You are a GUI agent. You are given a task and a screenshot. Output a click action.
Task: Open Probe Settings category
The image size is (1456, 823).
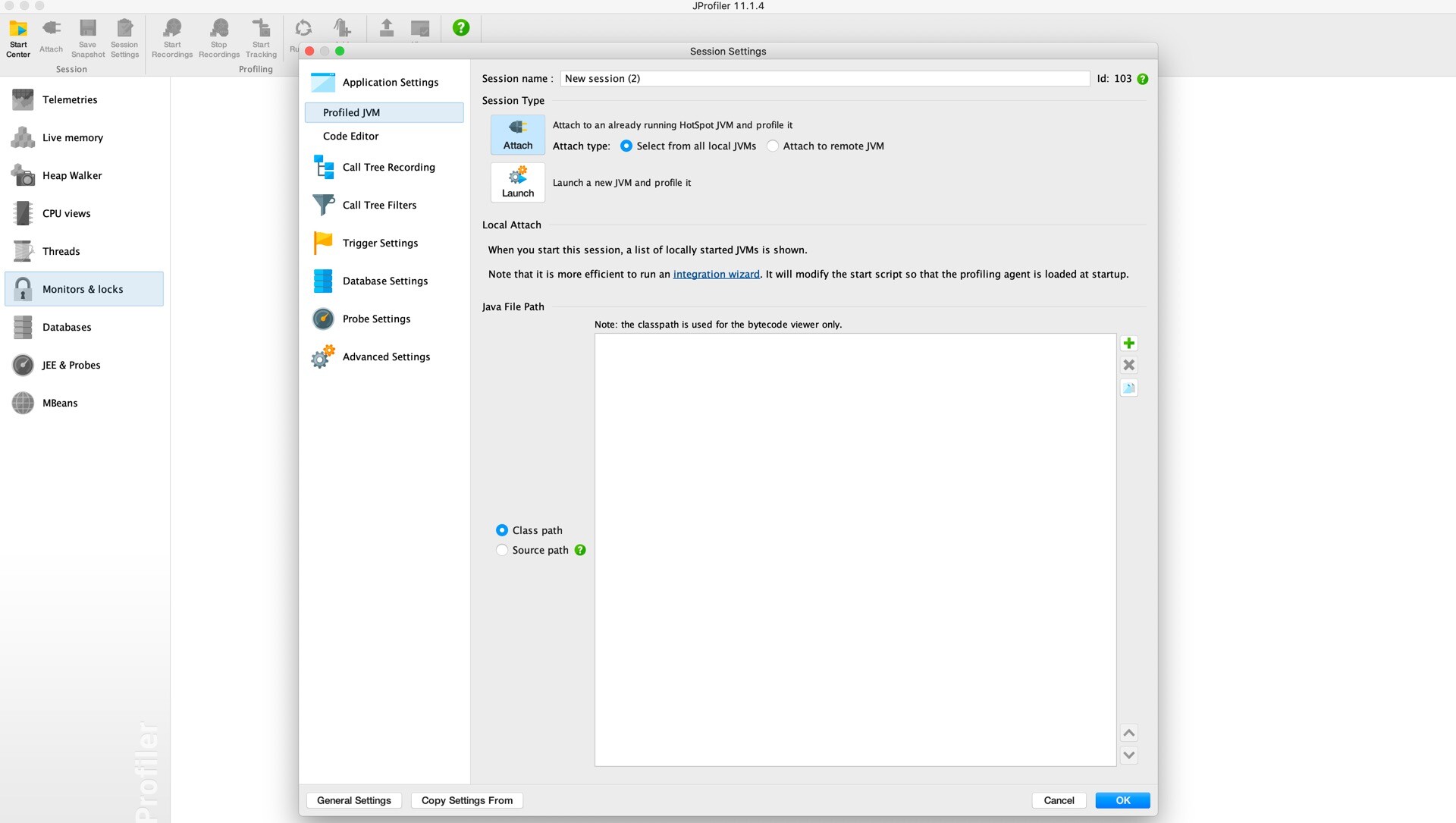click(384, 319)
